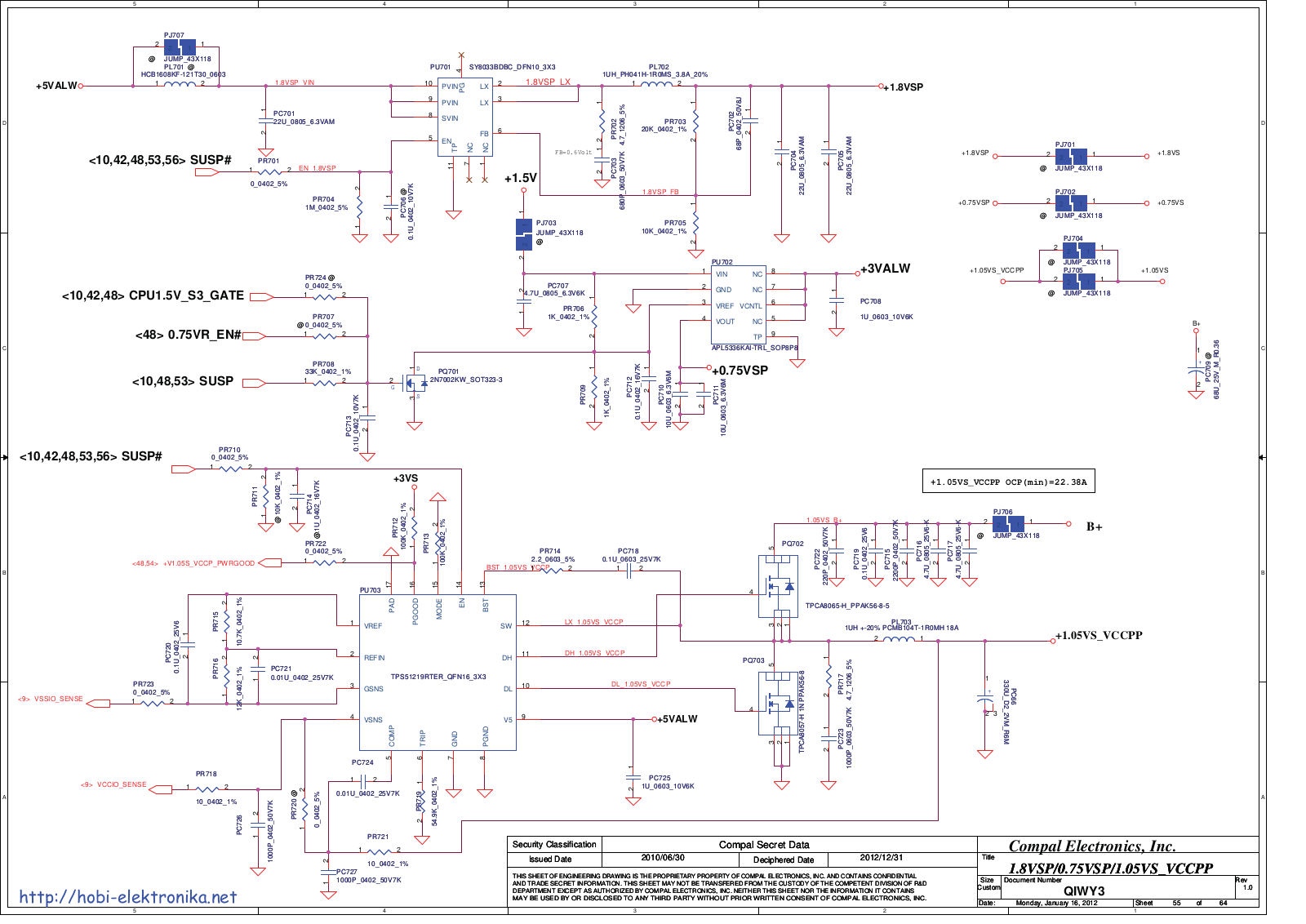
Task: Click the +1.05VS_VCCPP output label
Action: [1099, 635]
